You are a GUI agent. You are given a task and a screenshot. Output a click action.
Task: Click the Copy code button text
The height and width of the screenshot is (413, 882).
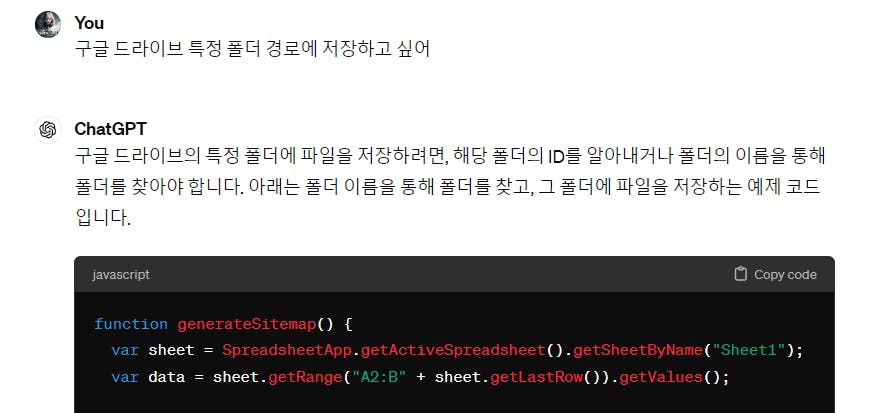coord(785,275)
